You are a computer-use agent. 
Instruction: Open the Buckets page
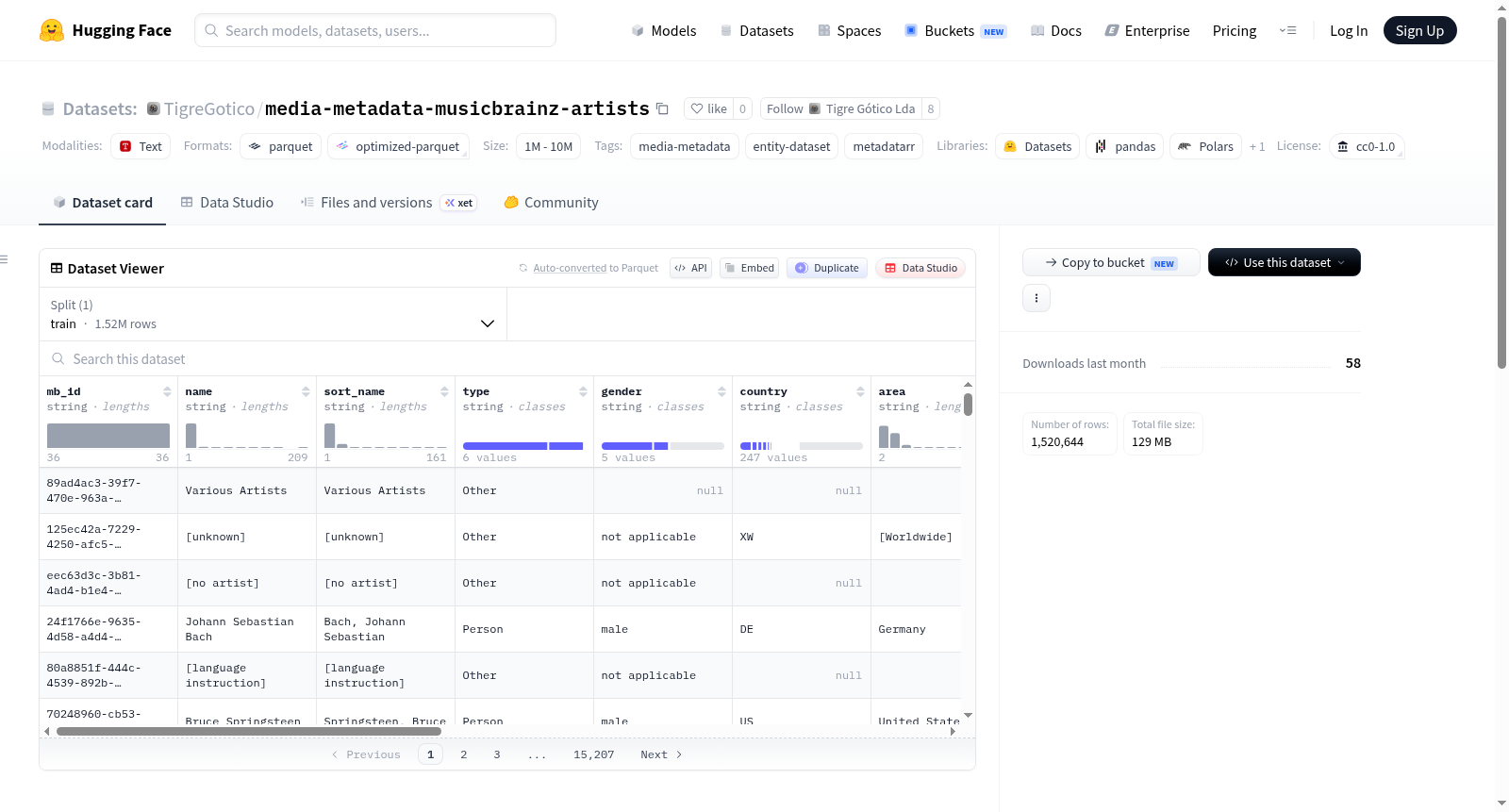click(955, 30)
